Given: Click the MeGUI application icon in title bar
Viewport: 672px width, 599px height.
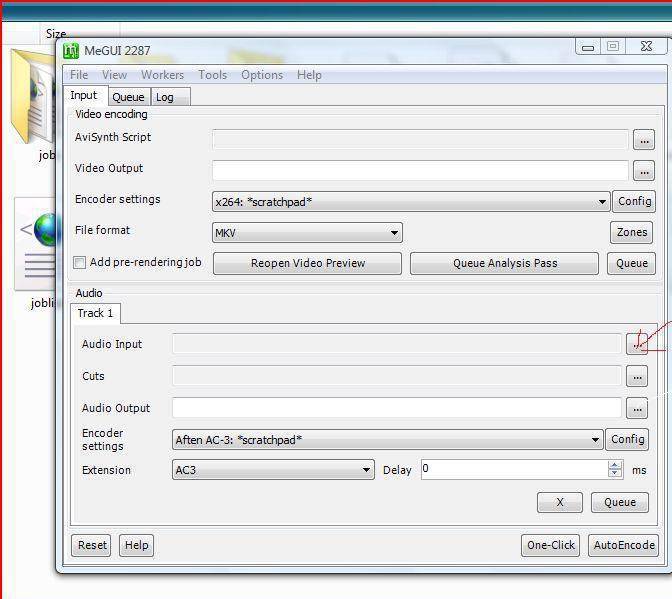Looking at the screenshot, I should tap(71, 51).
